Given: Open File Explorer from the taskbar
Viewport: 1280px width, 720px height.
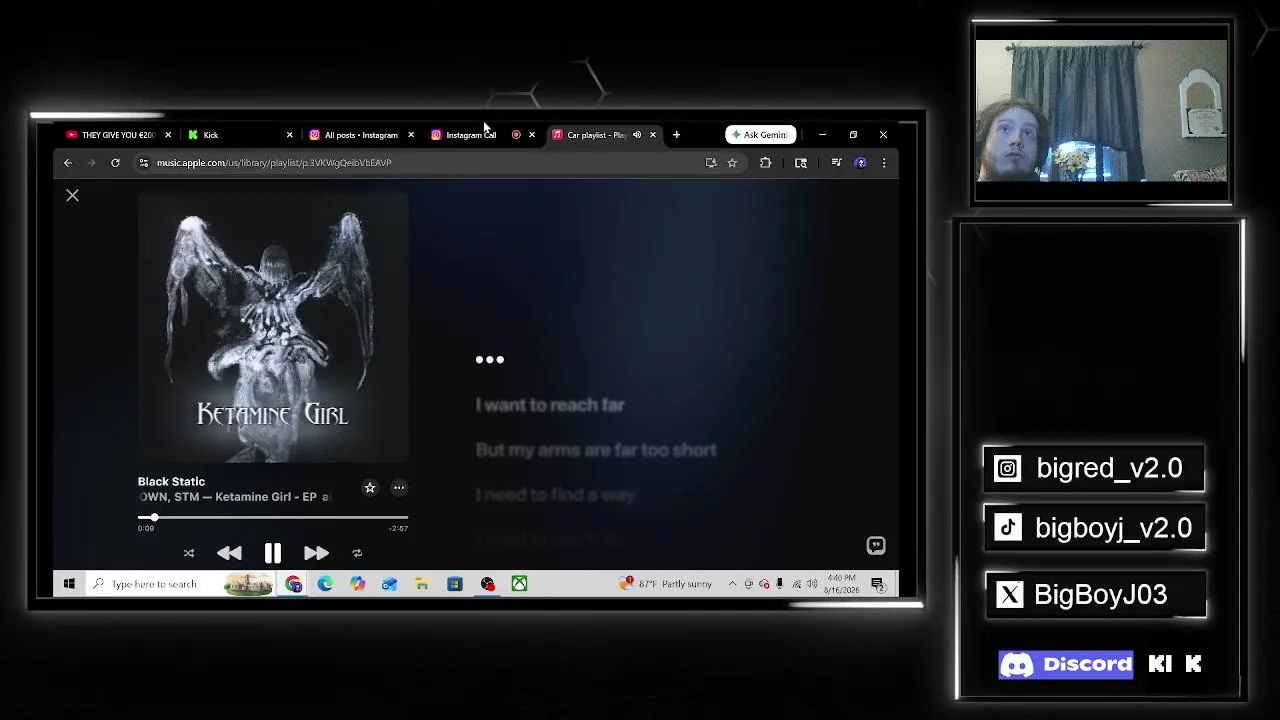Looking at the screenshot, I should [x=422, y=584].
